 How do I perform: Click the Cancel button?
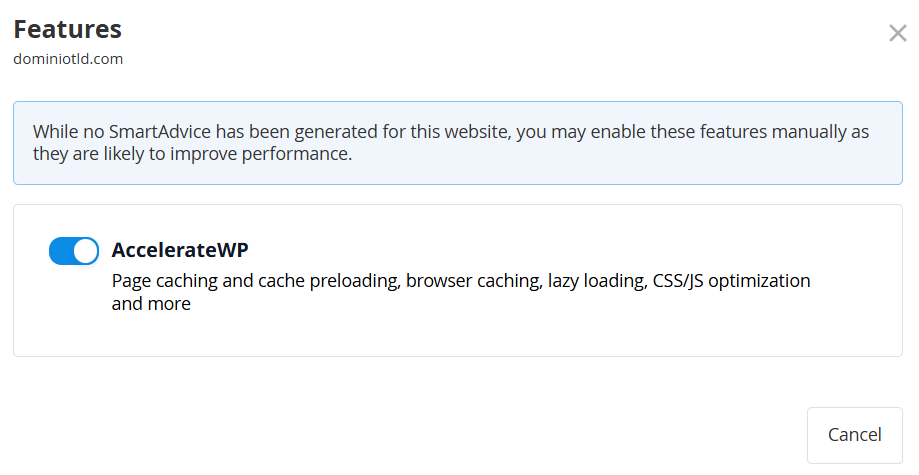(x=855, y=435)
